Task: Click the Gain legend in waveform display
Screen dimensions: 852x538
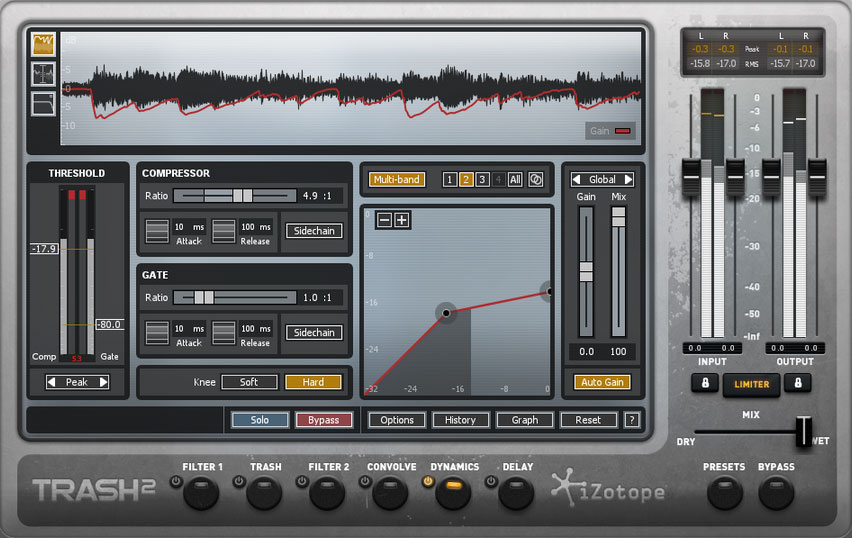Action: tap(610, 130)
